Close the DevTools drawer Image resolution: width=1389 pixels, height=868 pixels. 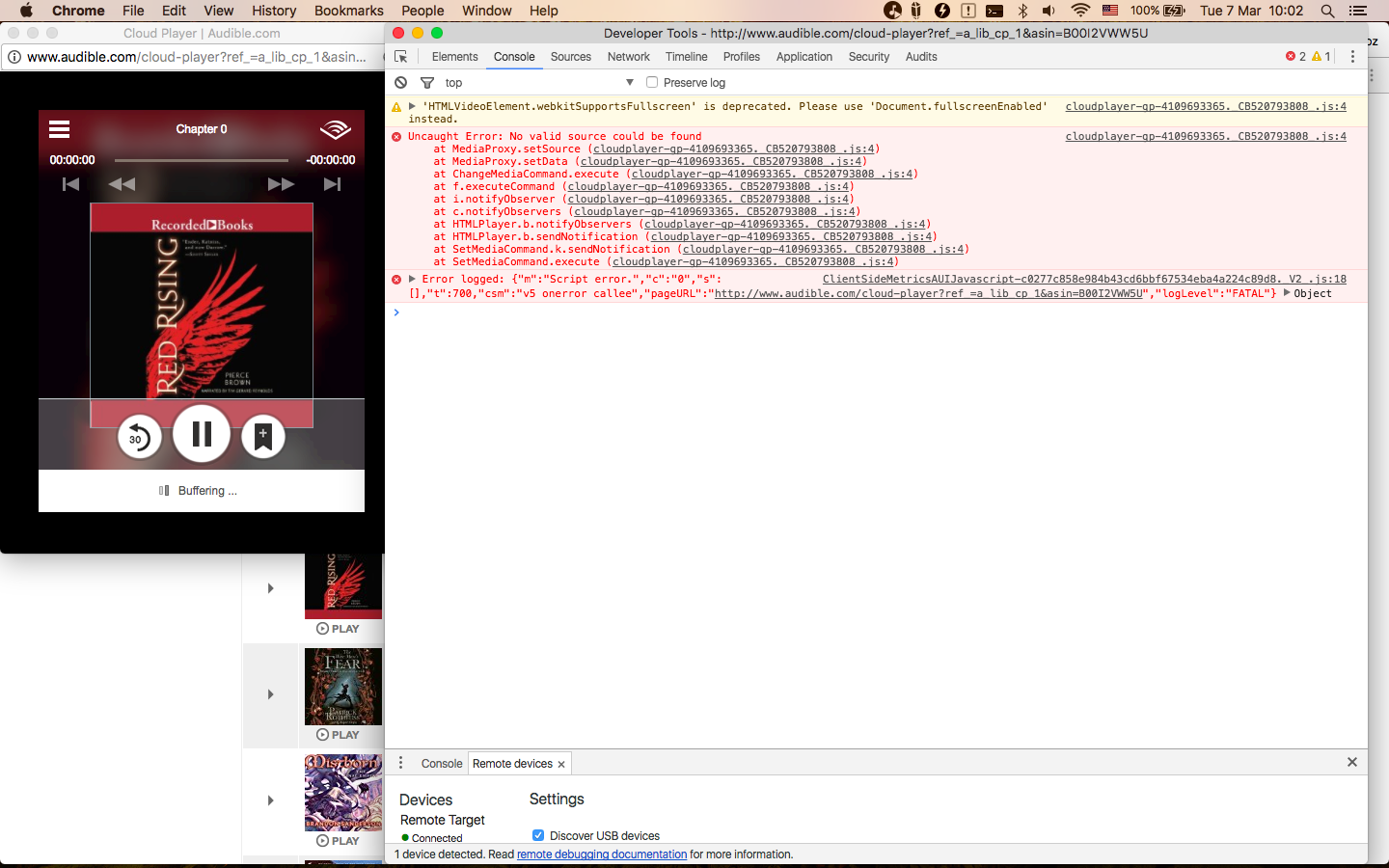[x=1352, y=762]
